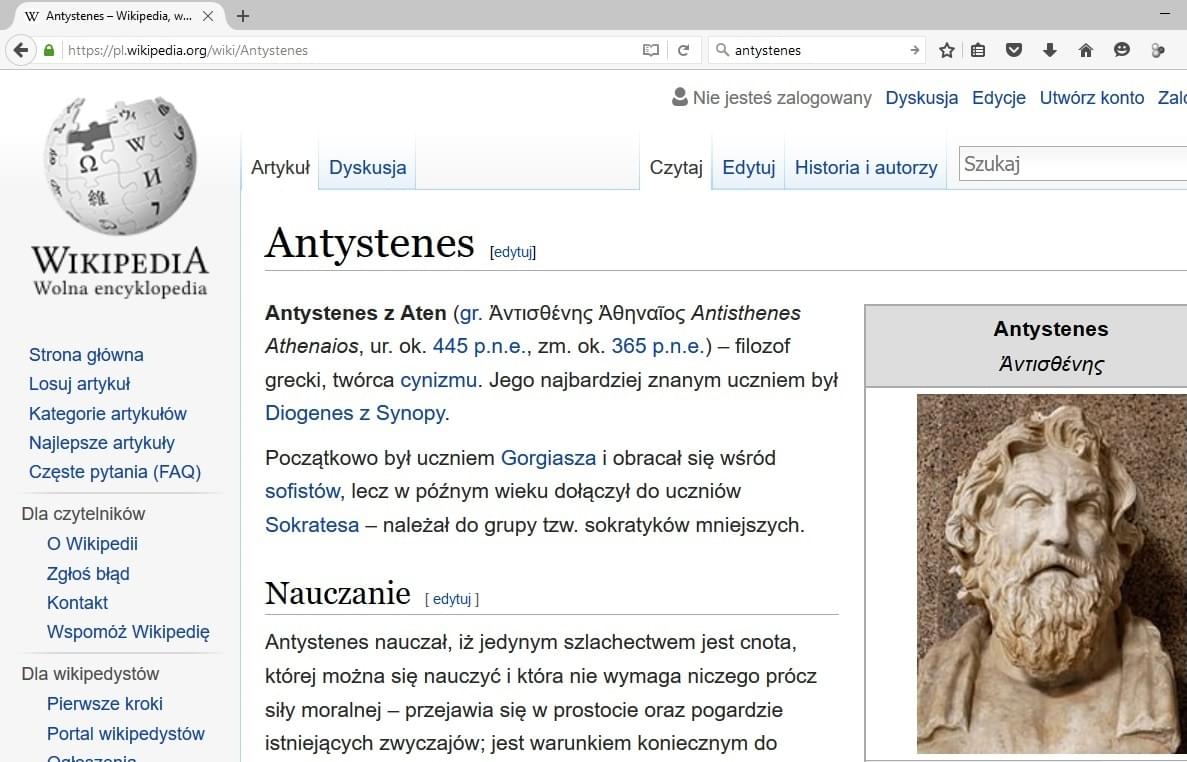Open the Diogenes z Synopy link
The height and width of the screenshot is (762, 1187).
coord(355,413)
